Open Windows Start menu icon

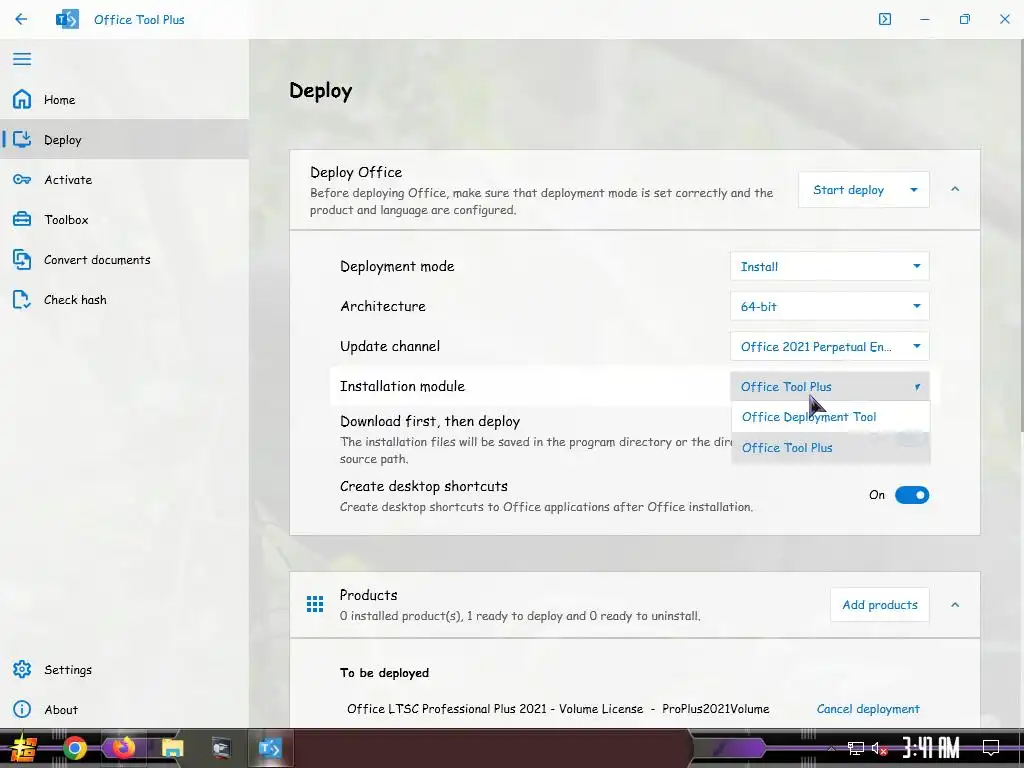[23, 748]
